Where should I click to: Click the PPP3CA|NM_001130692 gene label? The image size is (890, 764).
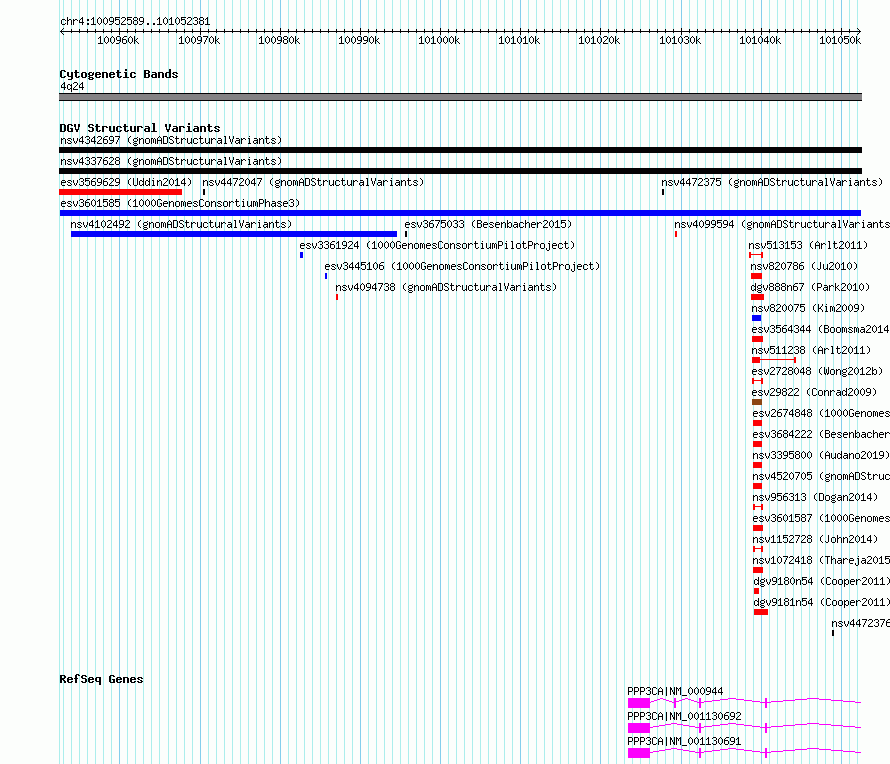click(684, 716)
